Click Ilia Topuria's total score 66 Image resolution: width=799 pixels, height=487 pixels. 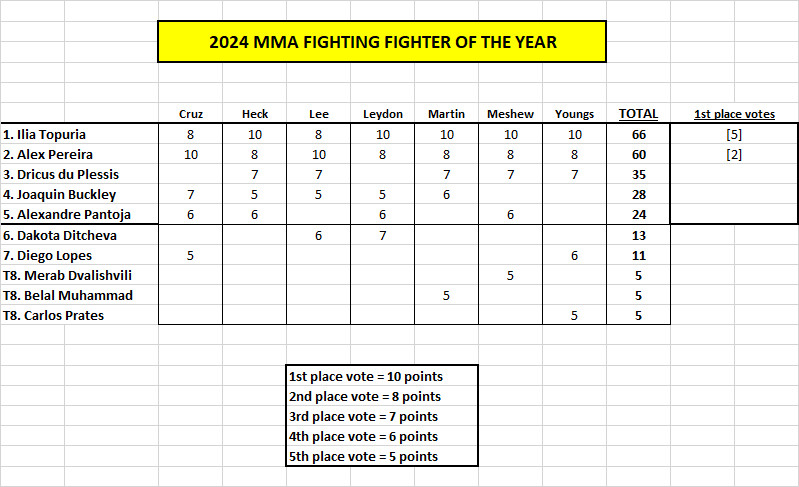tap(638, 134)
